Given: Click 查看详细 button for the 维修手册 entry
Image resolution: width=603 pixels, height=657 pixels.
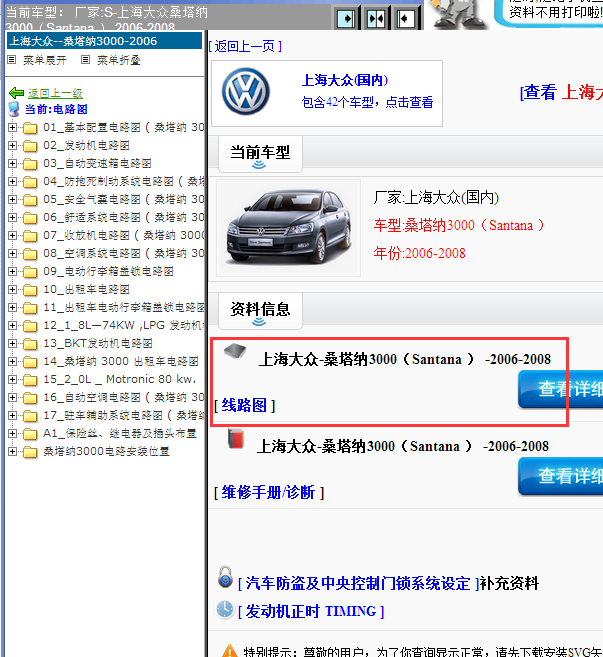Looking at the screenshot, I should pos(561,476).
